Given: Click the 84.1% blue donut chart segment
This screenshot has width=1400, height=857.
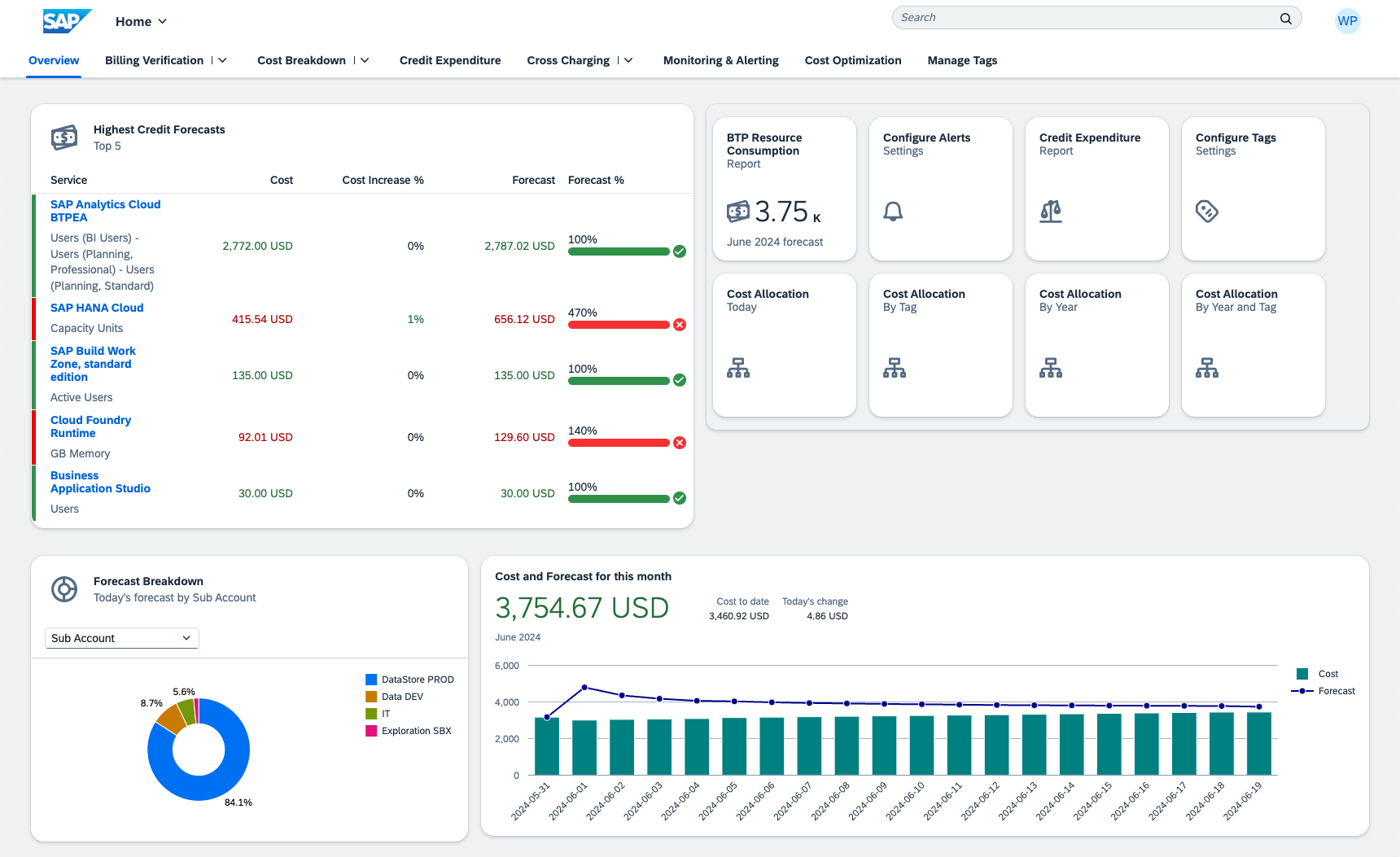Looking at the screenshot, I should click(213, 788).
